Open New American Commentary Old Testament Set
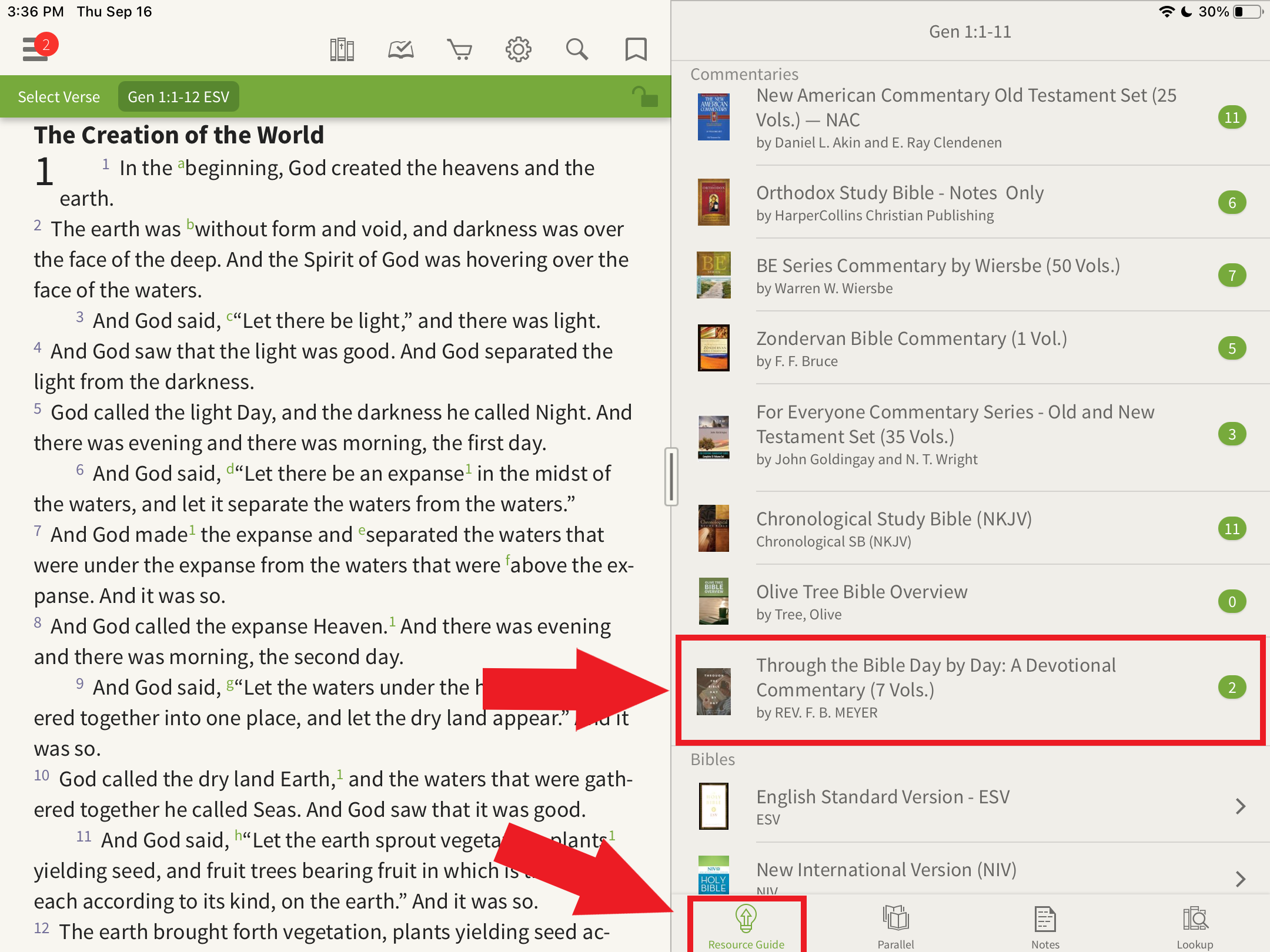The image size is (1270, 952). [x=971, y=118]
